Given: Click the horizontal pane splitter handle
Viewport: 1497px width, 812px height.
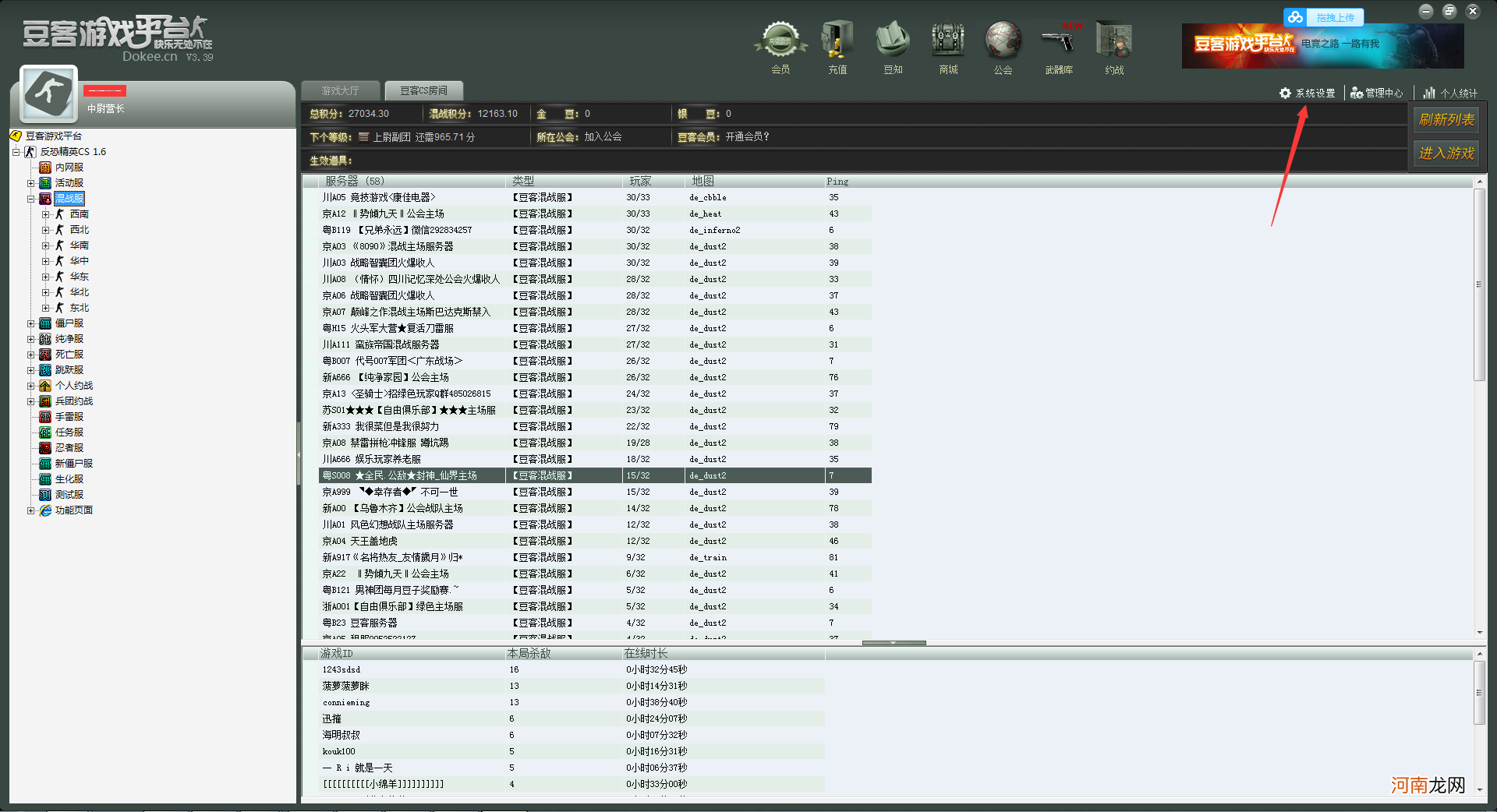Looking at the screenshot, I should pyautogui.click(x=894, y=643).
